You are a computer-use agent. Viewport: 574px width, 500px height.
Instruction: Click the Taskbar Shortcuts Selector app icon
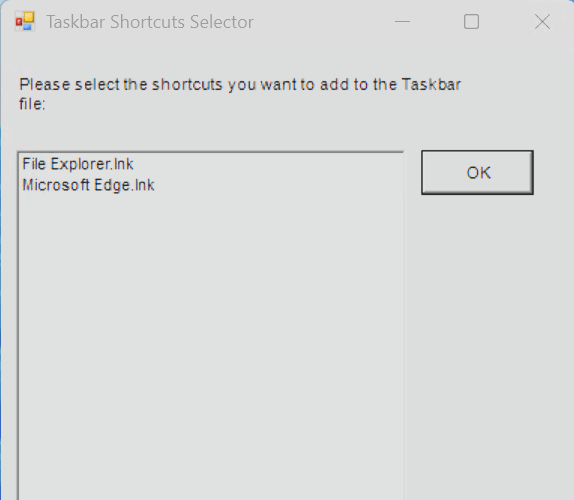(25, 22)
